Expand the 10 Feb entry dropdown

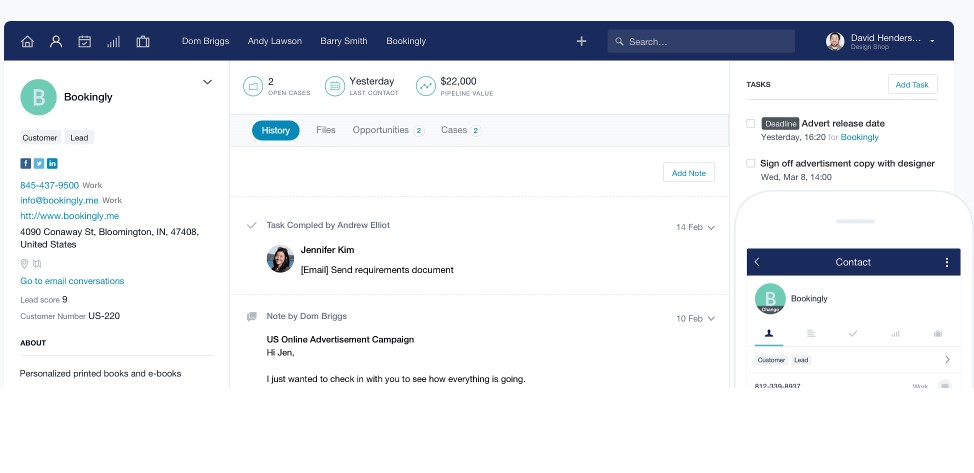tap(711, 319)
